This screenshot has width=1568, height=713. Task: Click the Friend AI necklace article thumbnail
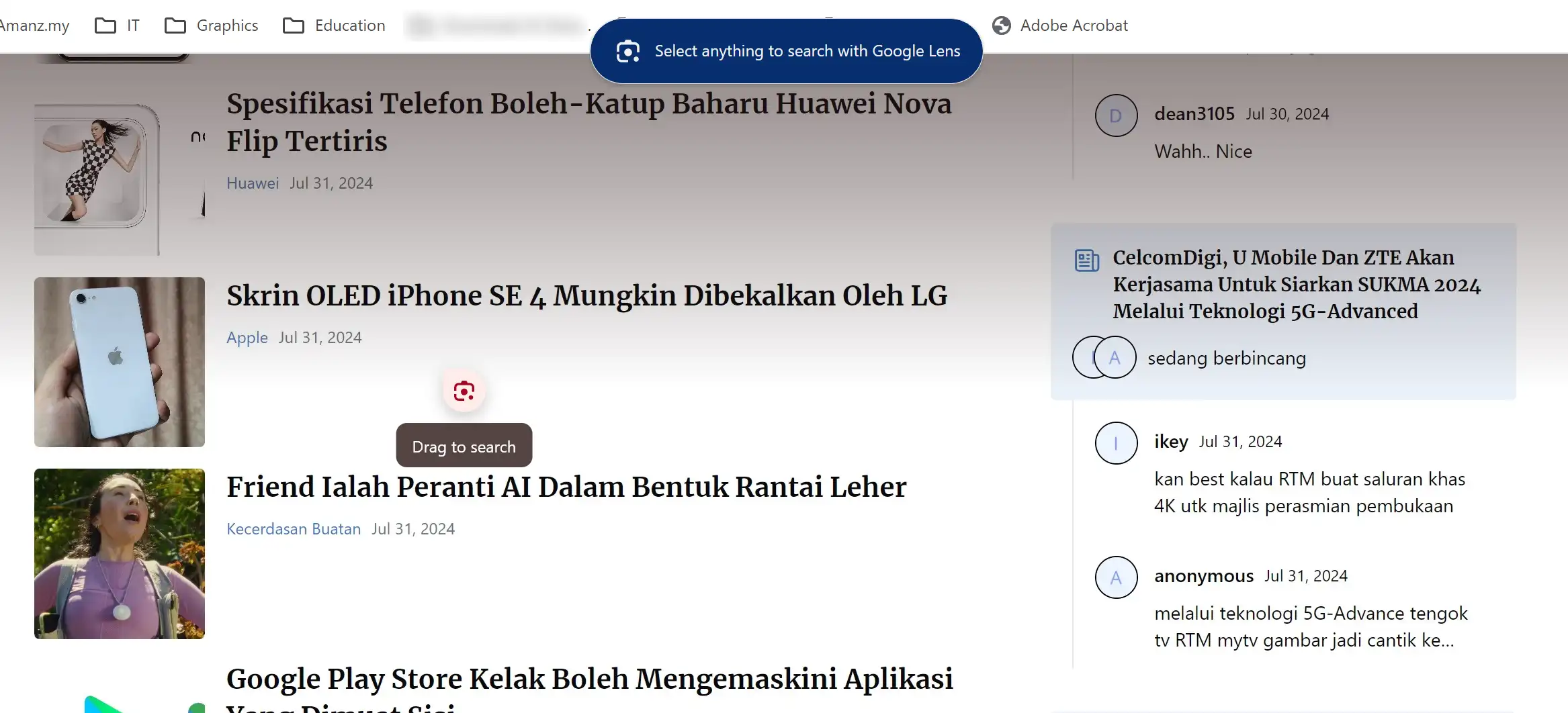pyautogui.click(x=120, y=554)
